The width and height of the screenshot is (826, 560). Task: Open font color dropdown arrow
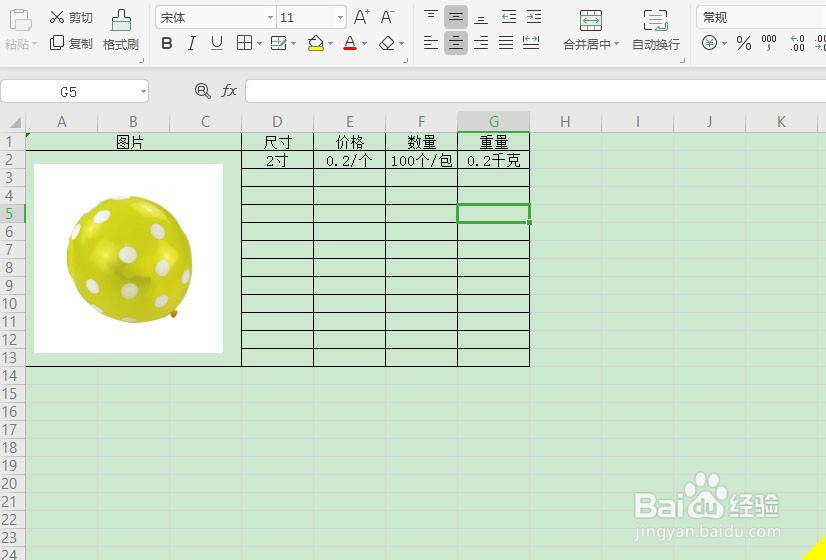(x=364, y=44)
